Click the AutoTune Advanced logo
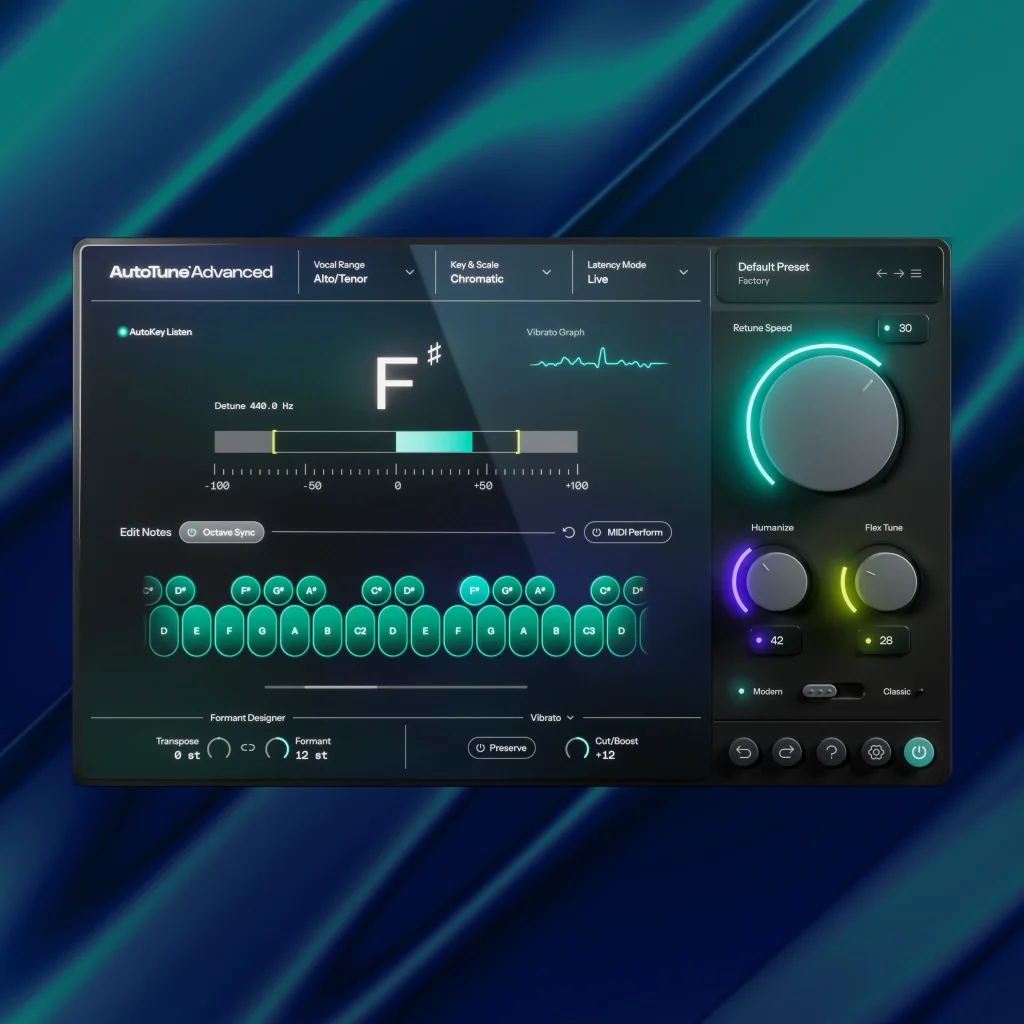The height and width of the screenshot is (1024, 1024). (x=191, y=272)
